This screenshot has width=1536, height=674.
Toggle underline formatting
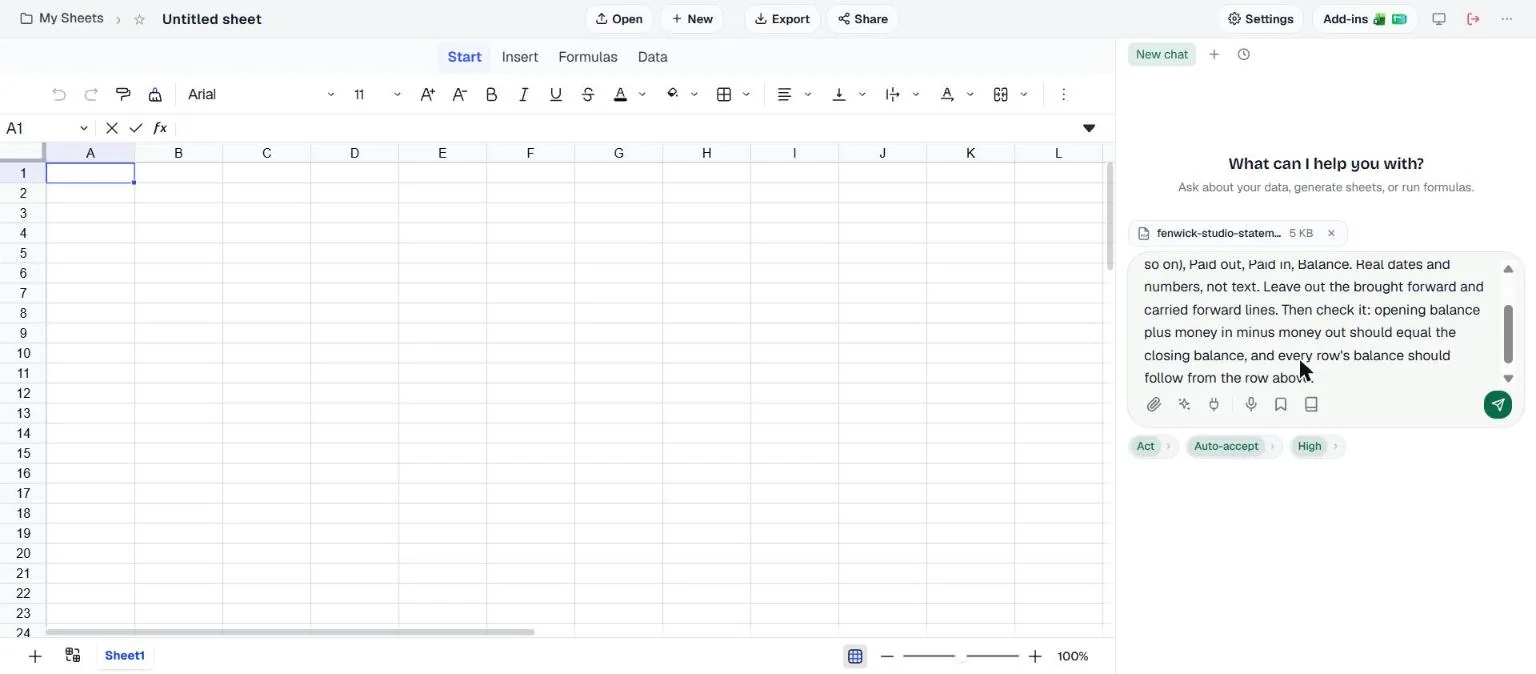pos(556,95)
